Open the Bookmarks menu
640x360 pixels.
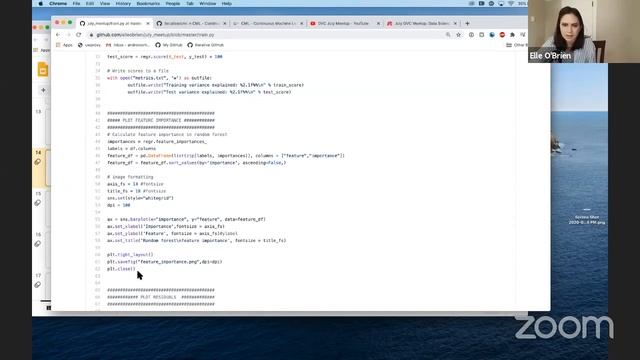148,4
